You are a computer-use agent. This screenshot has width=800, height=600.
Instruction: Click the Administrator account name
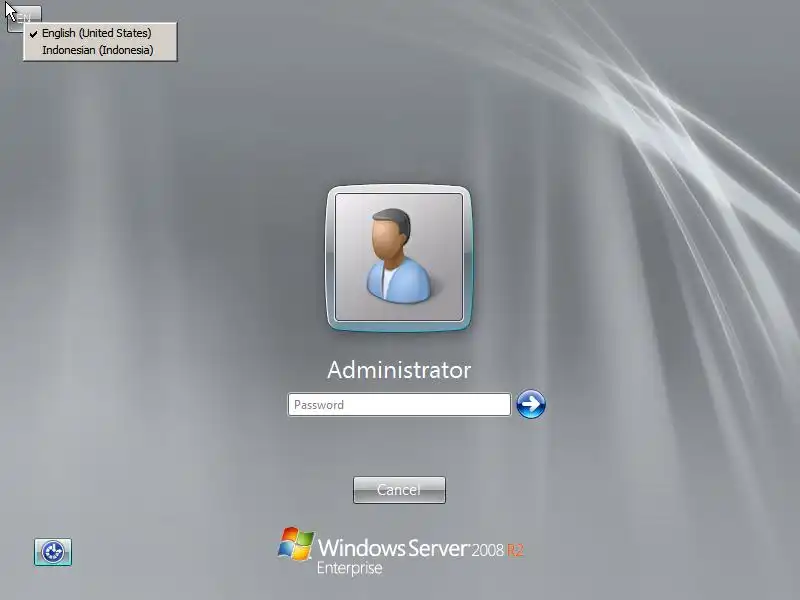click(x=399, y=370)
